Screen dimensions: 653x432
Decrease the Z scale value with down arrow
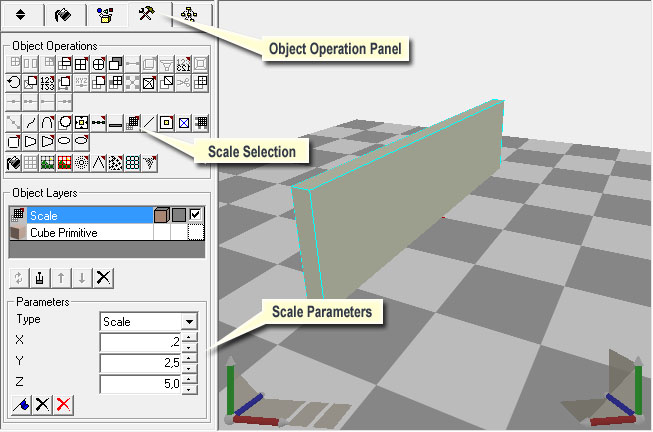pyautogui.click(x=189, y=389)
